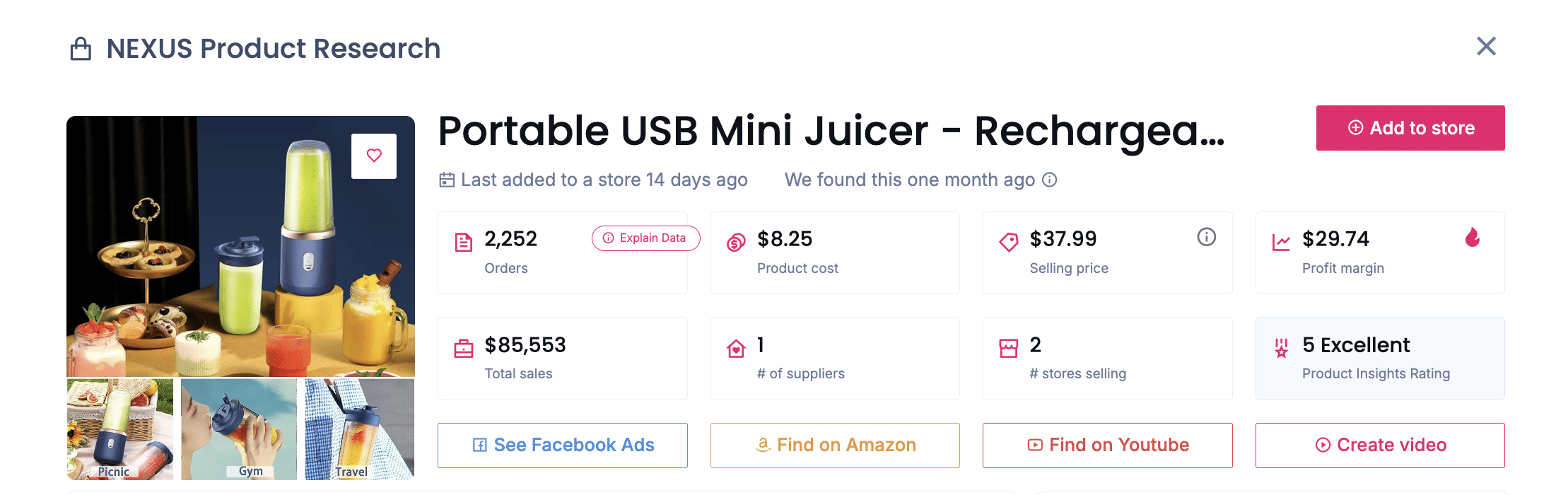1568x495 pixels.
Task: Open the selling price info tooltip
Action: click(x=1206, y=238)
